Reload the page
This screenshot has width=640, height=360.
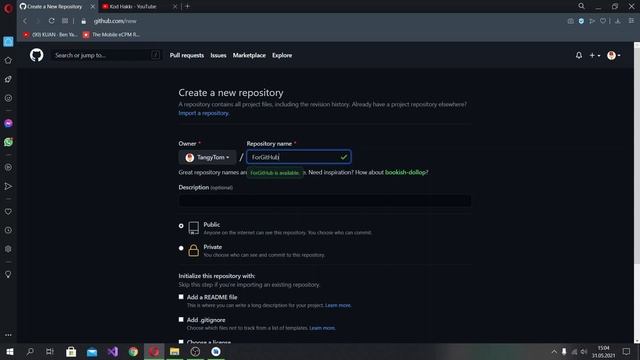(51, 21)
